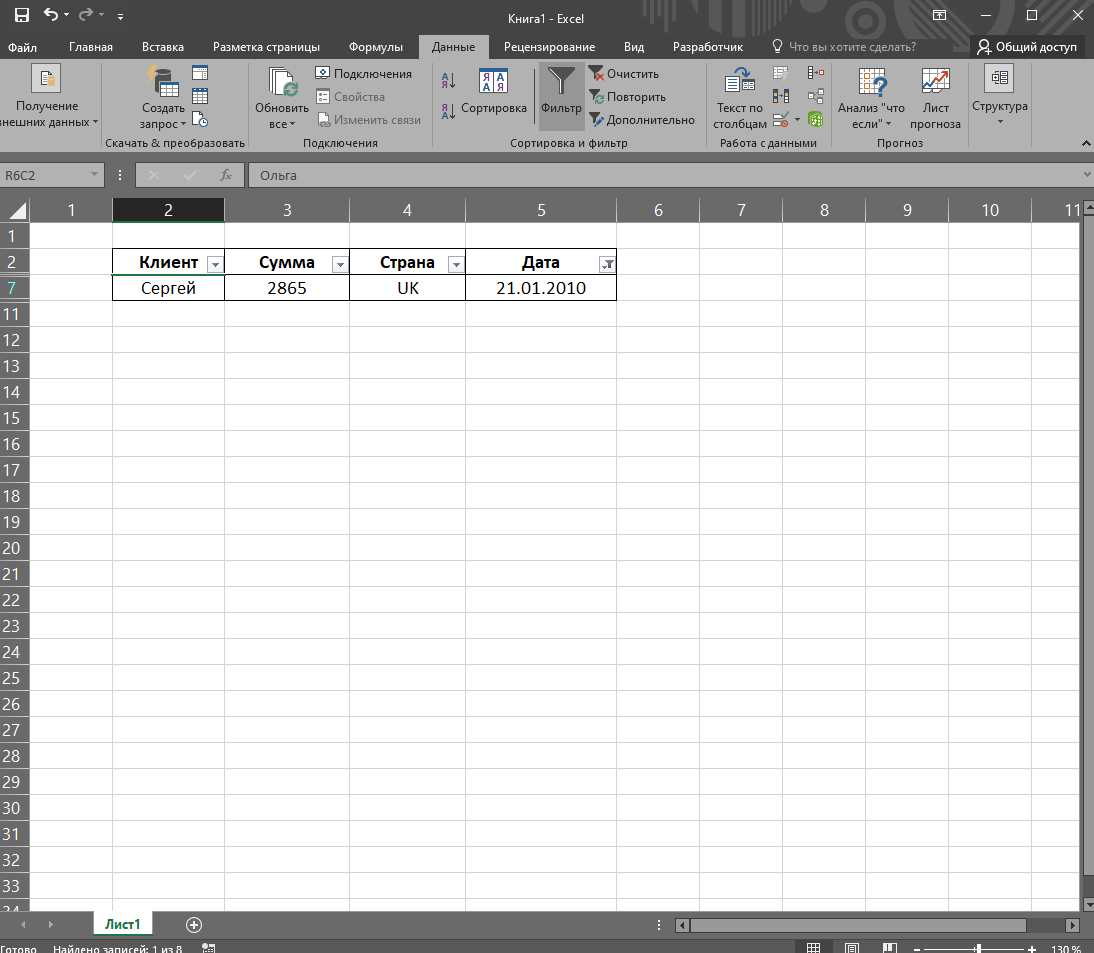The height and width of the screenshot is (953, 1094).
Task: Open the Файл menu tab
Action: point(23,47)
